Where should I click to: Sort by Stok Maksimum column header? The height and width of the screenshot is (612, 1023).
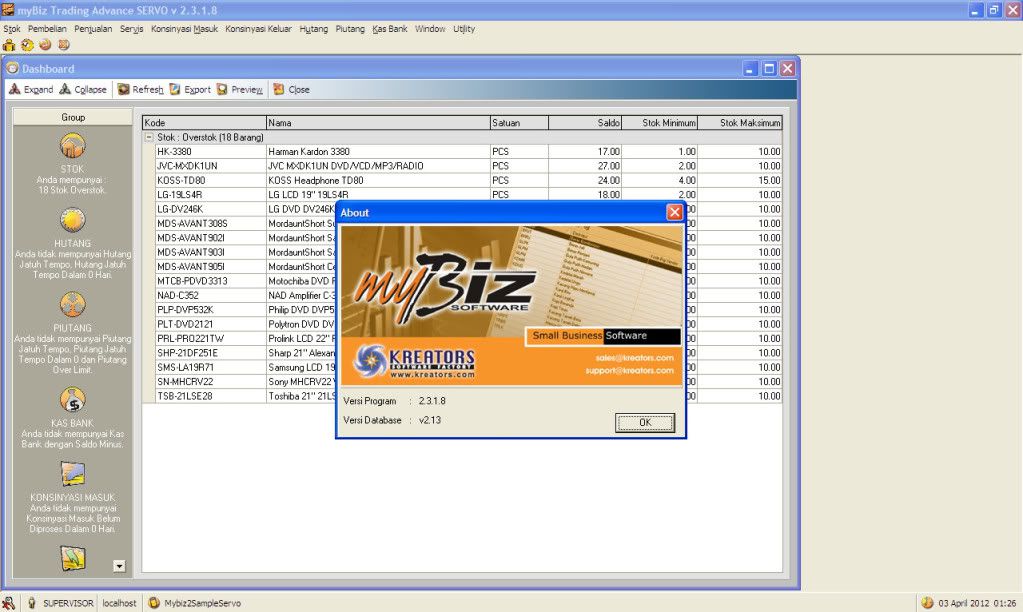pos(740,123)
